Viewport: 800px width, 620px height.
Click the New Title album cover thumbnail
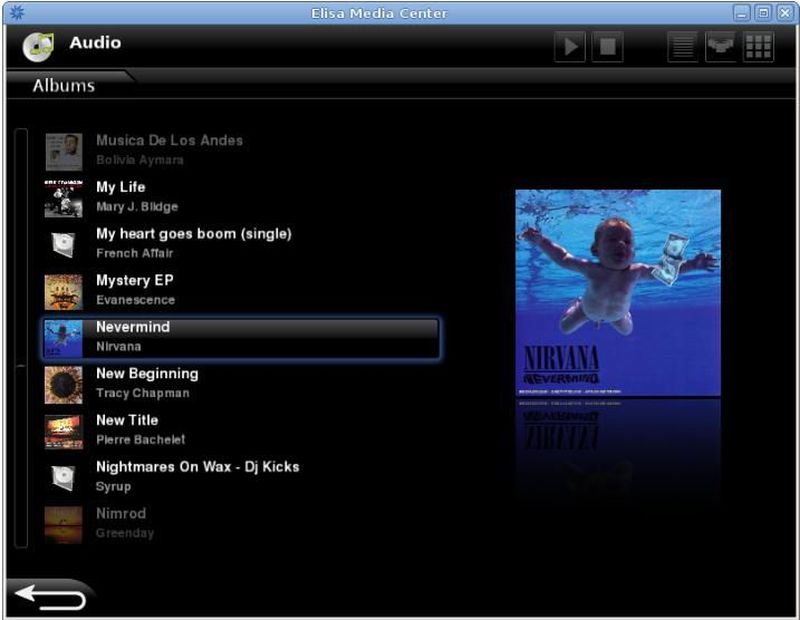63,431
